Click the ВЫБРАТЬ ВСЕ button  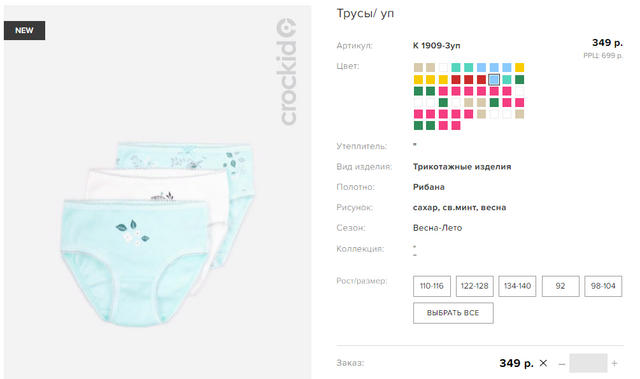tap(453, 313)
